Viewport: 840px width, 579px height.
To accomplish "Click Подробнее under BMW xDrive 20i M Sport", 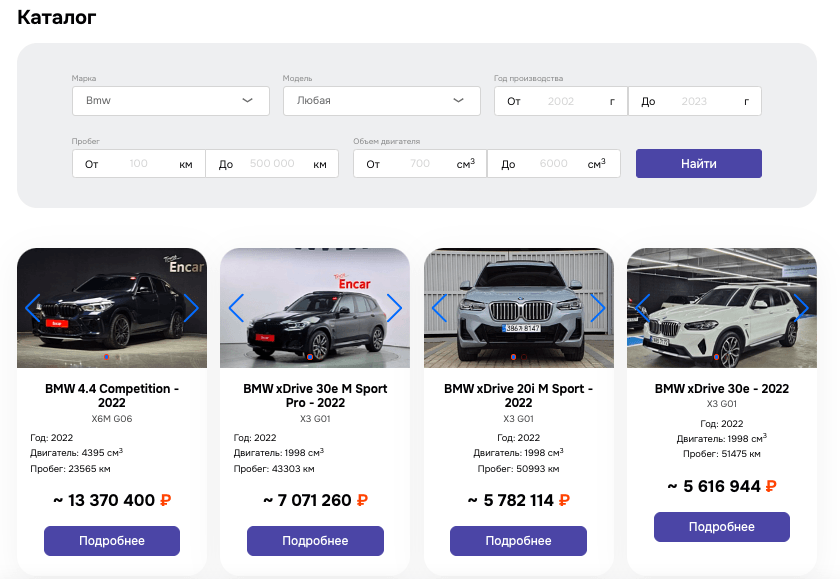I will [518, 541].
